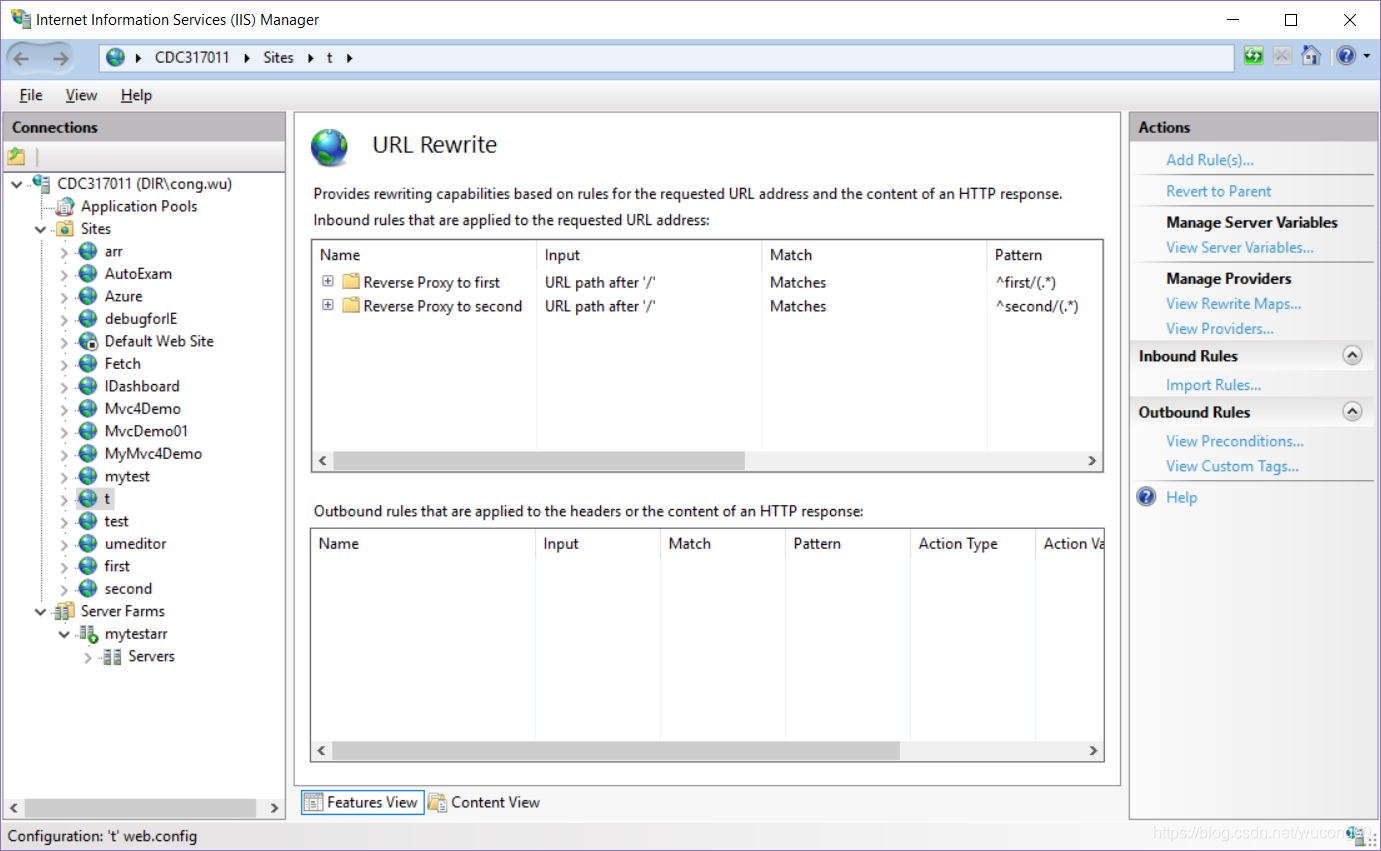Collapse the Sites tree node
Image resolution: width=1381 pixels, height=851 pixels.
click(41, 229)
